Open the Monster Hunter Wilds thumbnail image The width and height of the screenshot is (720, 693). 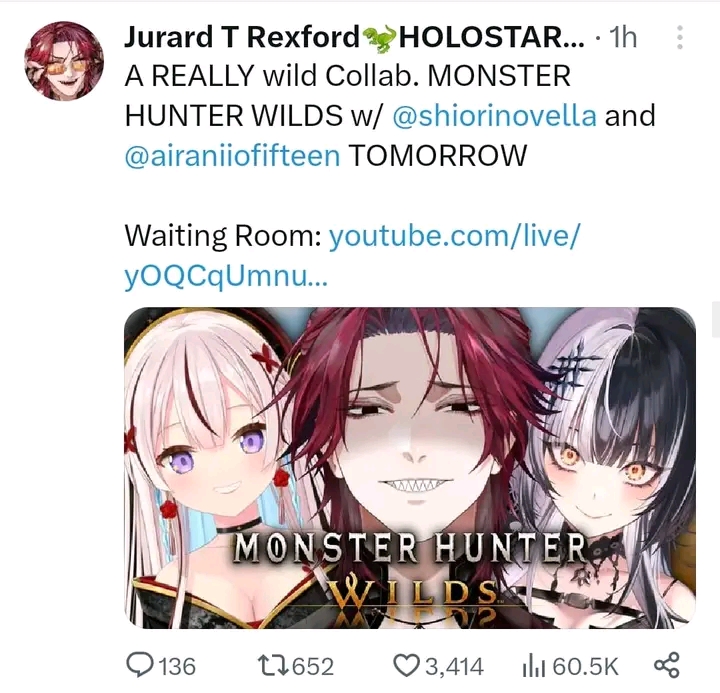click(410, 468)
